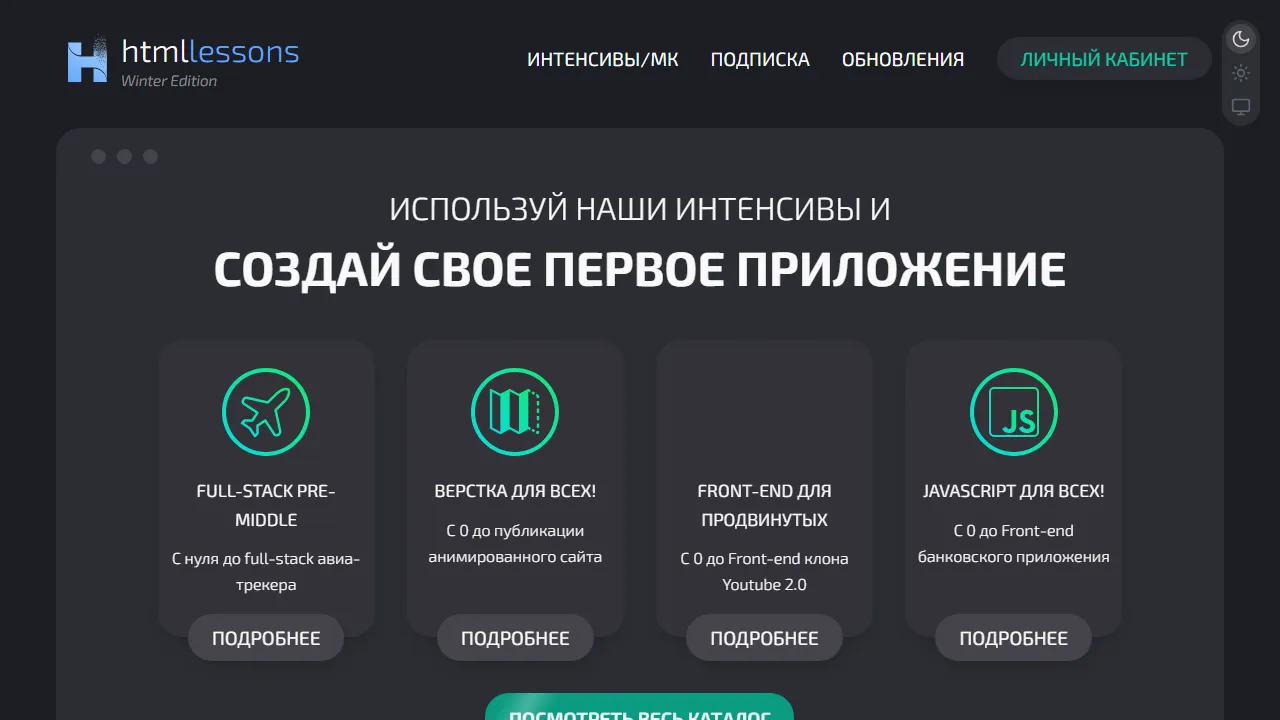
Task: Open the ПОДПИСКА section
Action: 760,59
